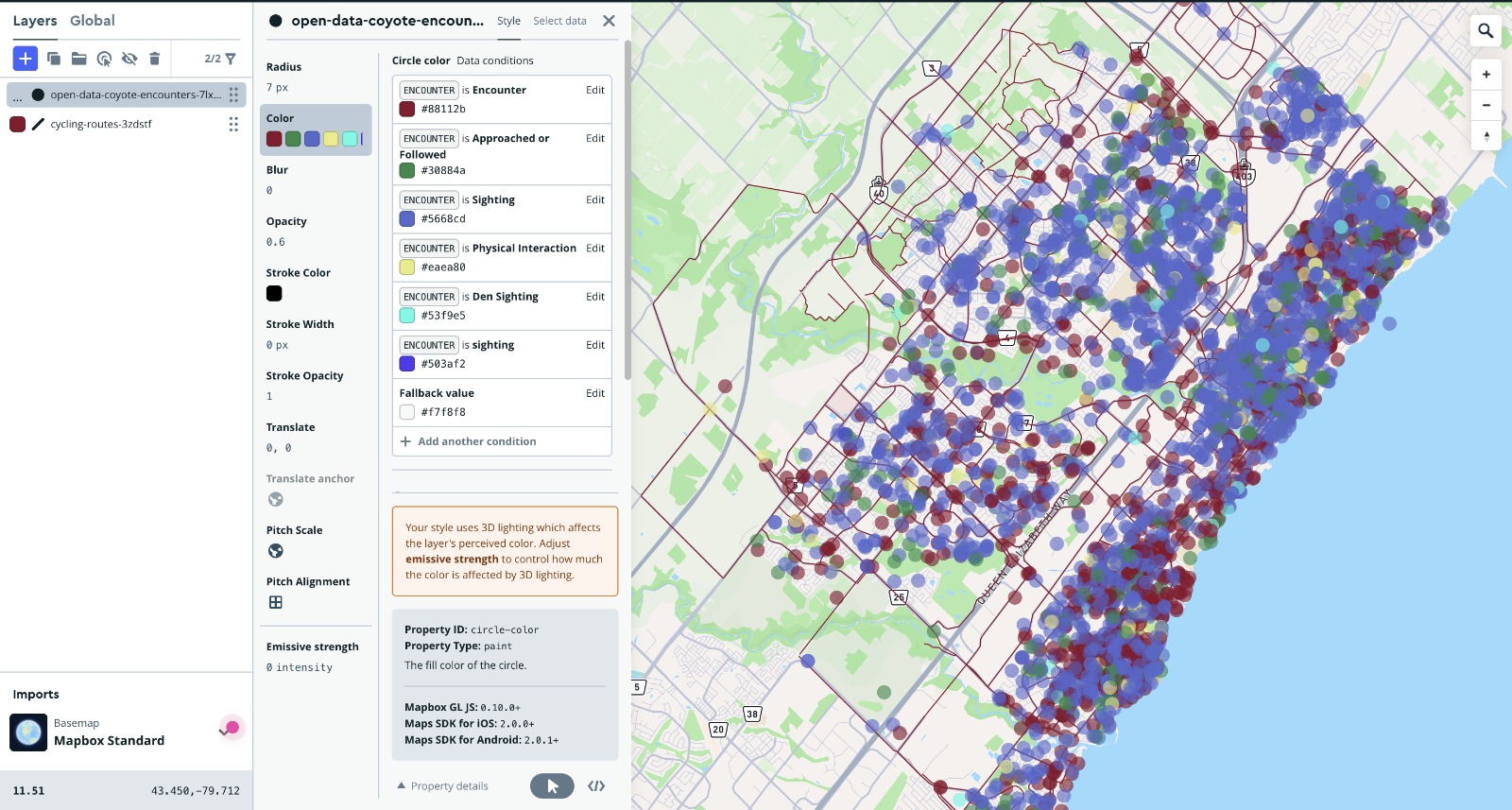Open the Select data tab
The image size is (1512, 810).
[559, 21]
